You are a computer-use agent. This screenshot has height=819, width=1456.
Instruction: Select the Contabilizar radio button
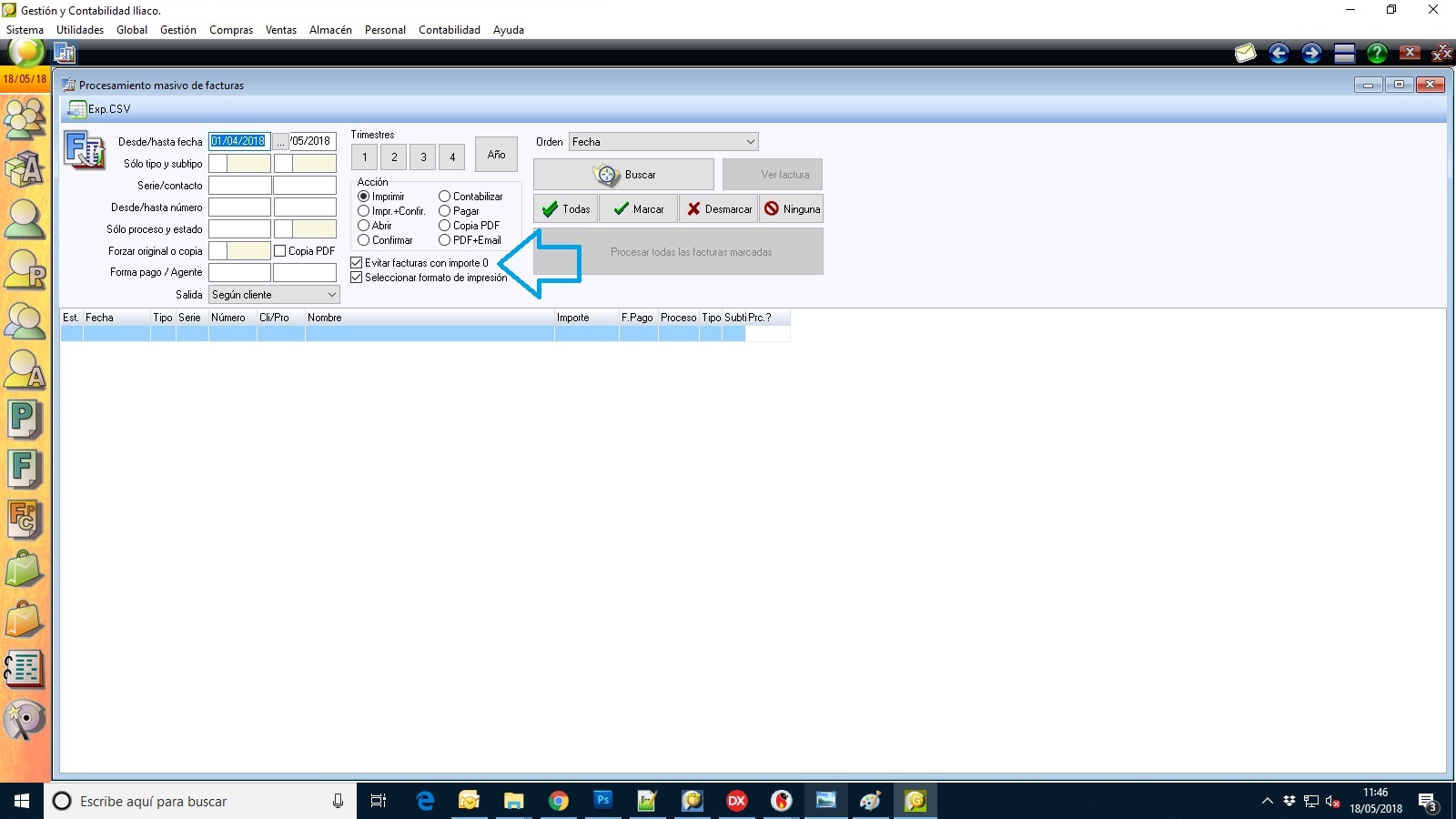[x=444, y=197]
